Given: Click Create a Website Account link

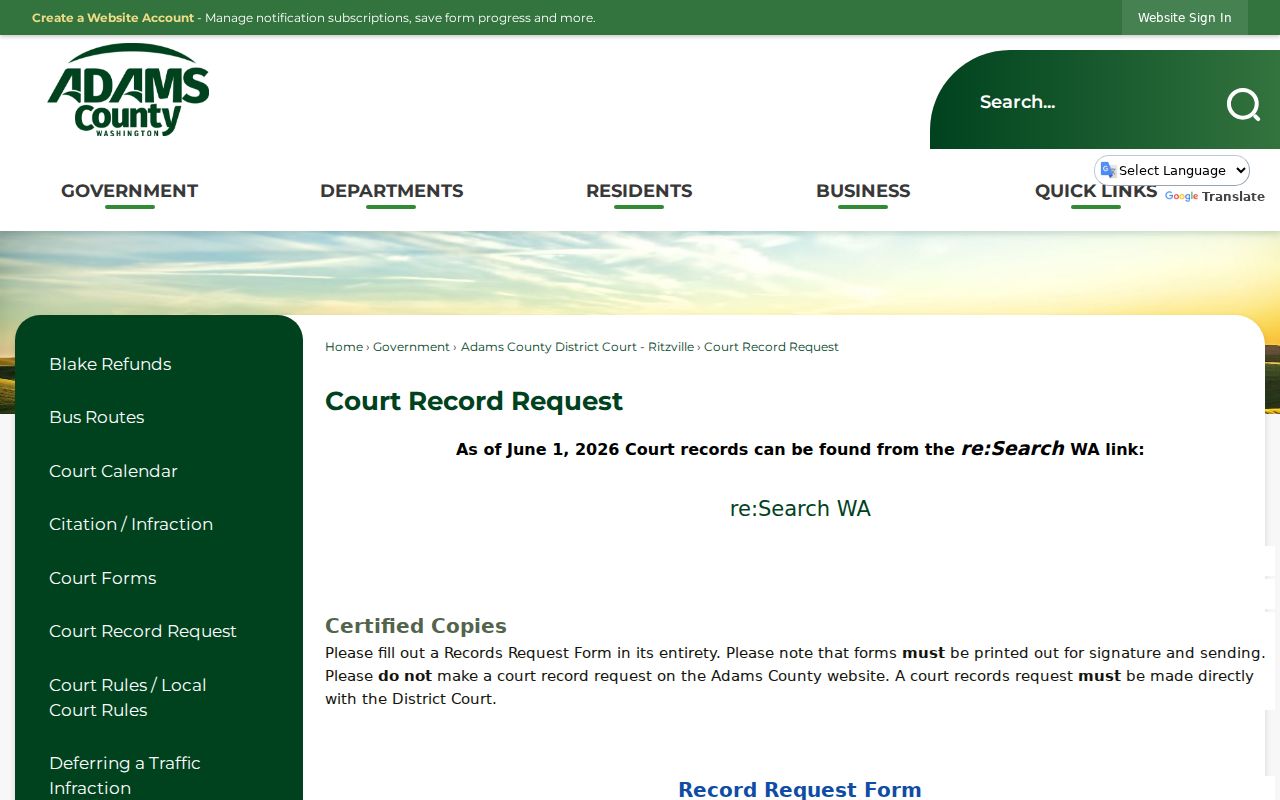Looking at the screenshot, I should (x=113, y=18).
